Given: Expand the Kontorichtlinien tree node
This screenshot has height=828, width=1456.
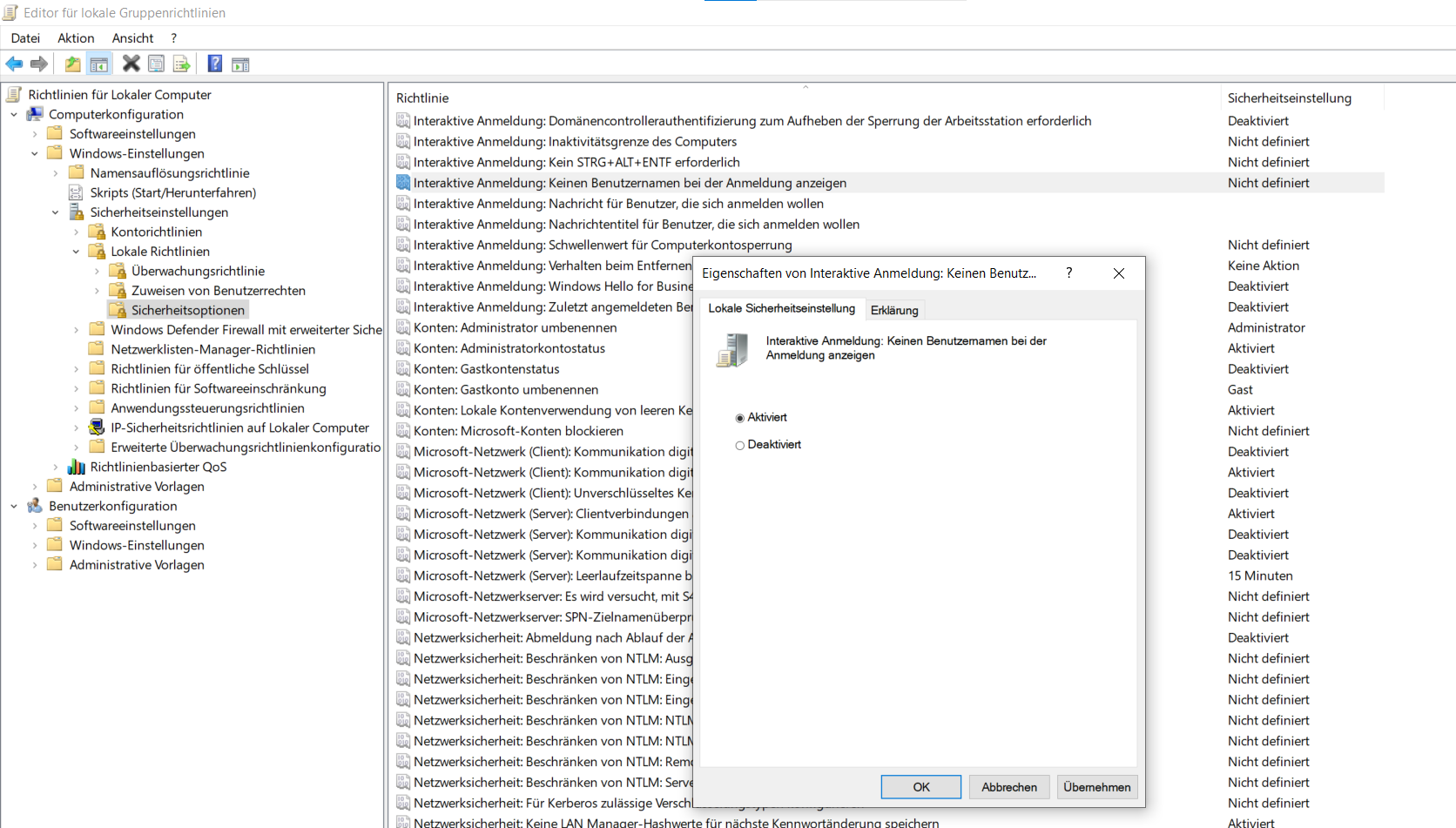Looking at the screenshot, I should pyautogui.click(x=77, y=232).
